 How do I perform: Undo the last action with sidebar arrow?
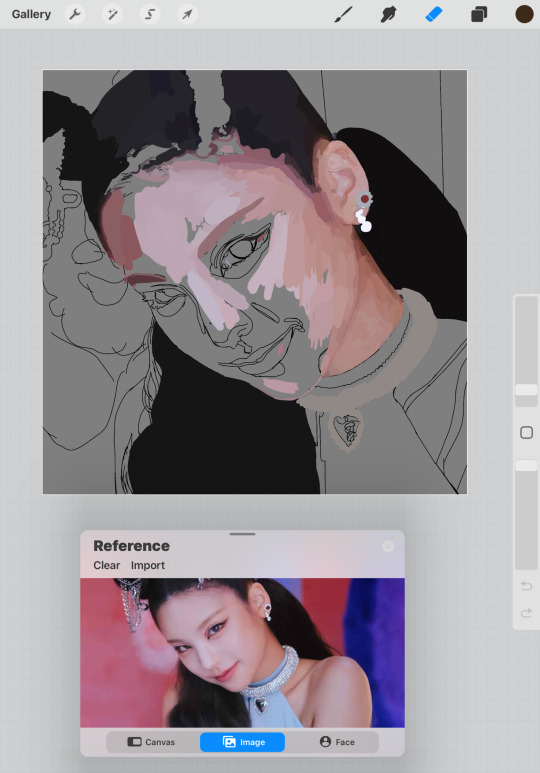pyautogui.click(x=526, y=586)
